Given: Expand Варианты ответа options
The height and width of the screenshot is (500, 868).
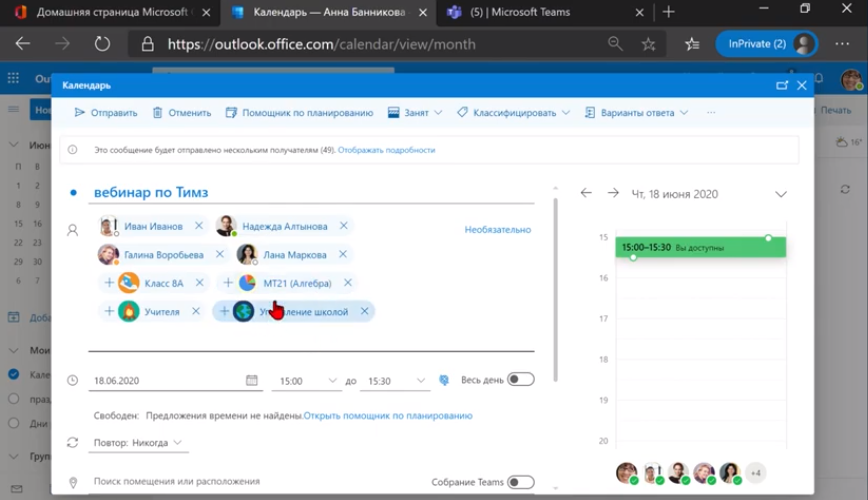Looking at the screenshot, I should tap(637, 112).
